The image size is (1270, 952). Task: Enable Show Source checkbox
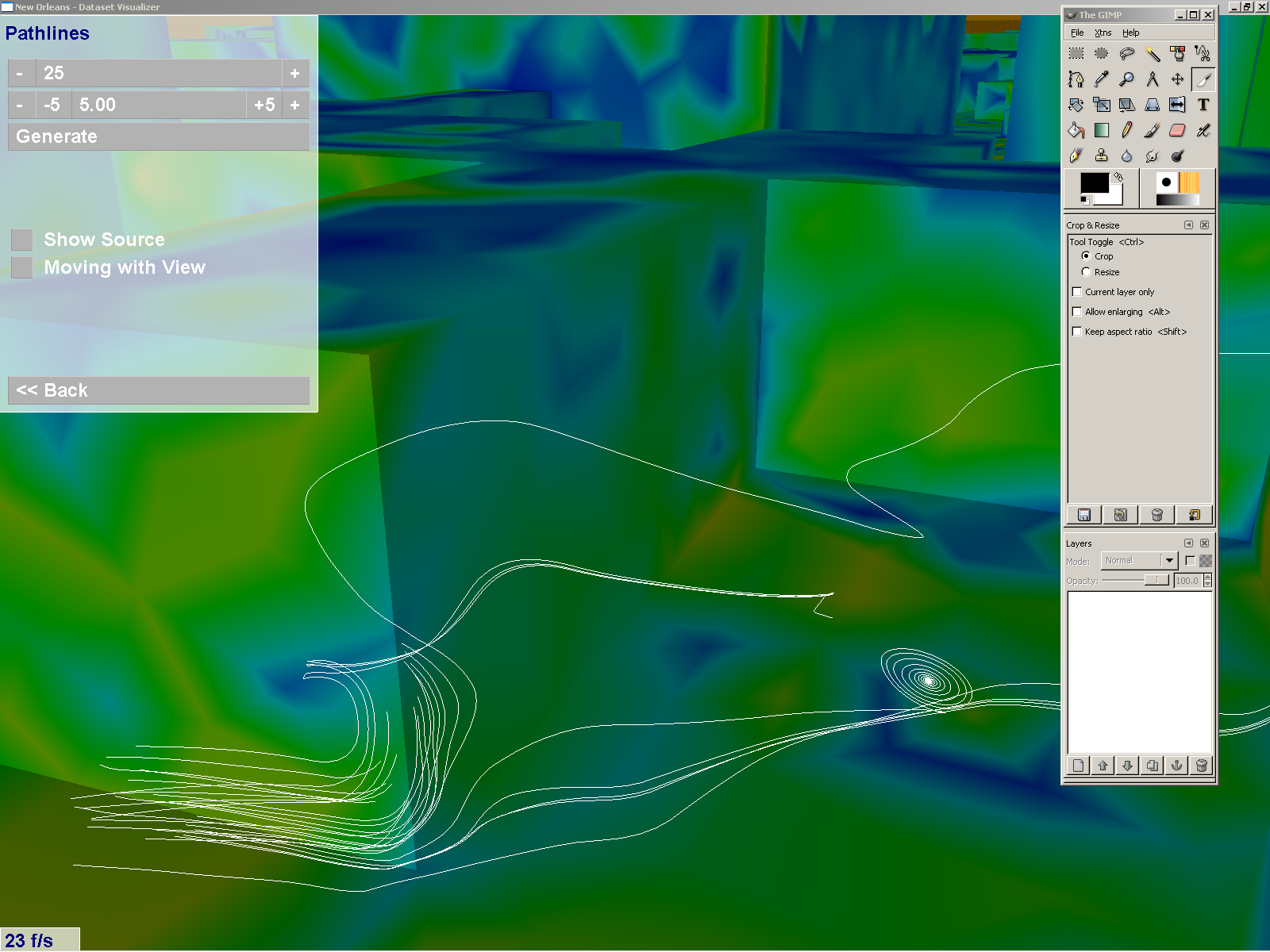pyautogui.click(x=22, y=240)
